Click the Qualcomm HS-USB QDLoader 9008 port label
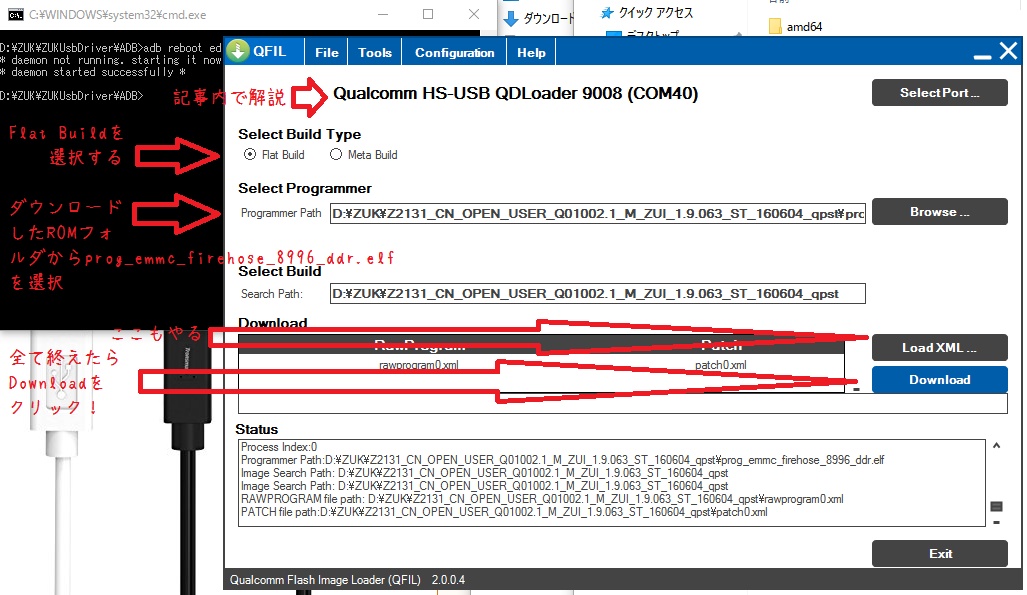Image resolution: width=1027 pixels, height=595 pixels. [515, 94]
